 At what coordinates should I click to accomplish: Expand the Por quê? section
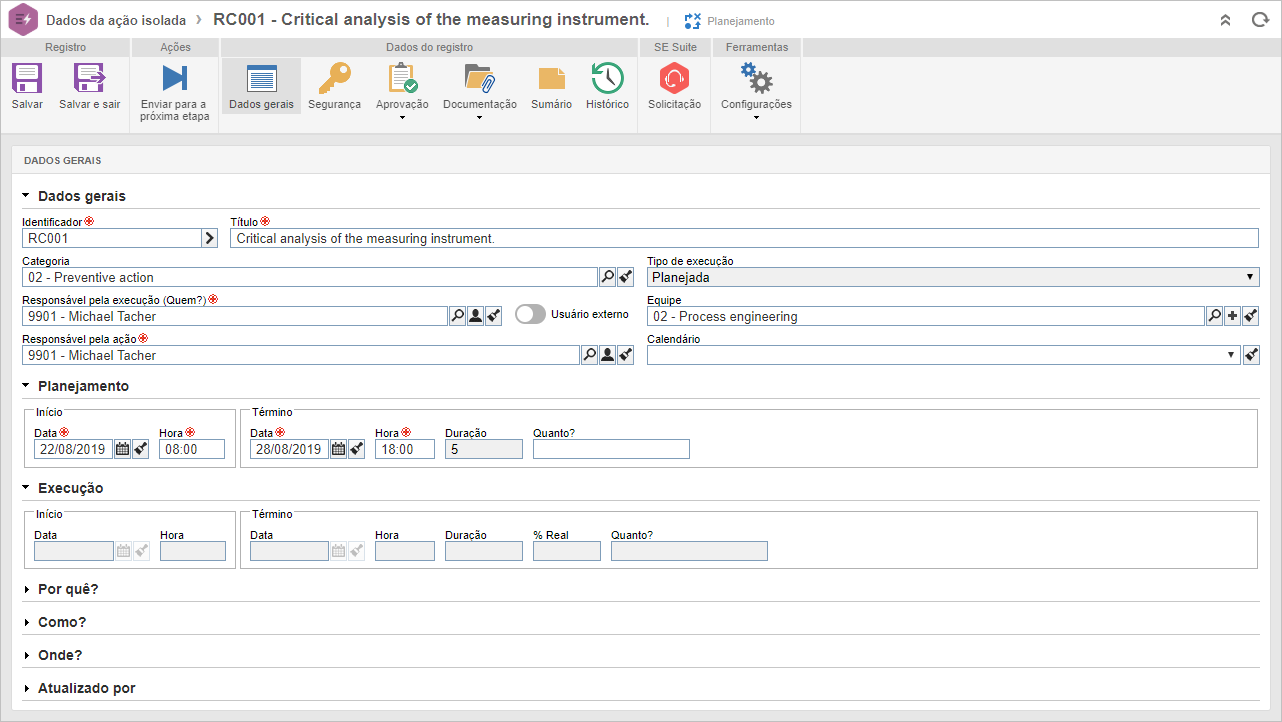[x=27, y=589]
